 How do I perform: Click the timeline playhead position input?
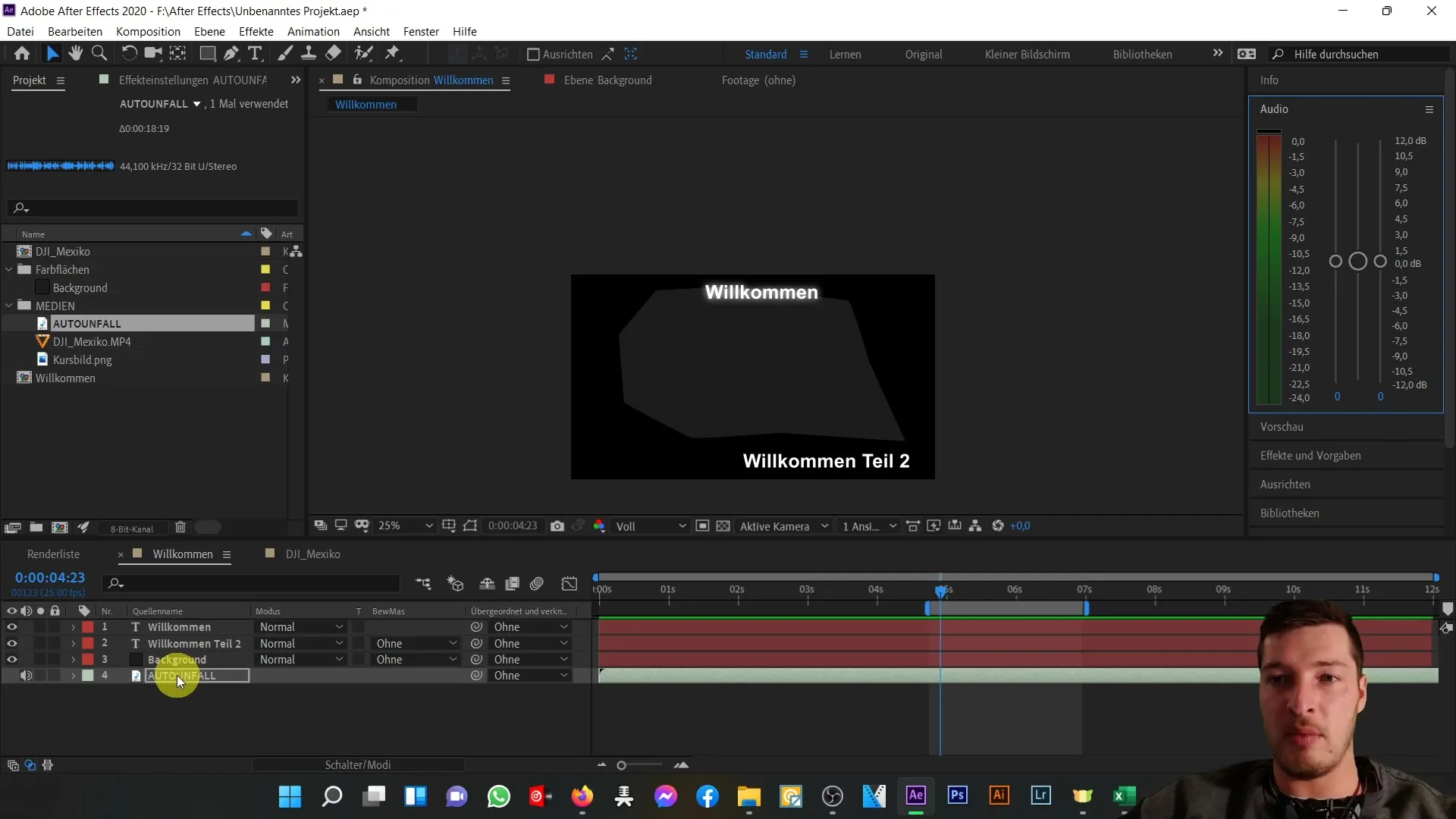[x=50, y=577]
